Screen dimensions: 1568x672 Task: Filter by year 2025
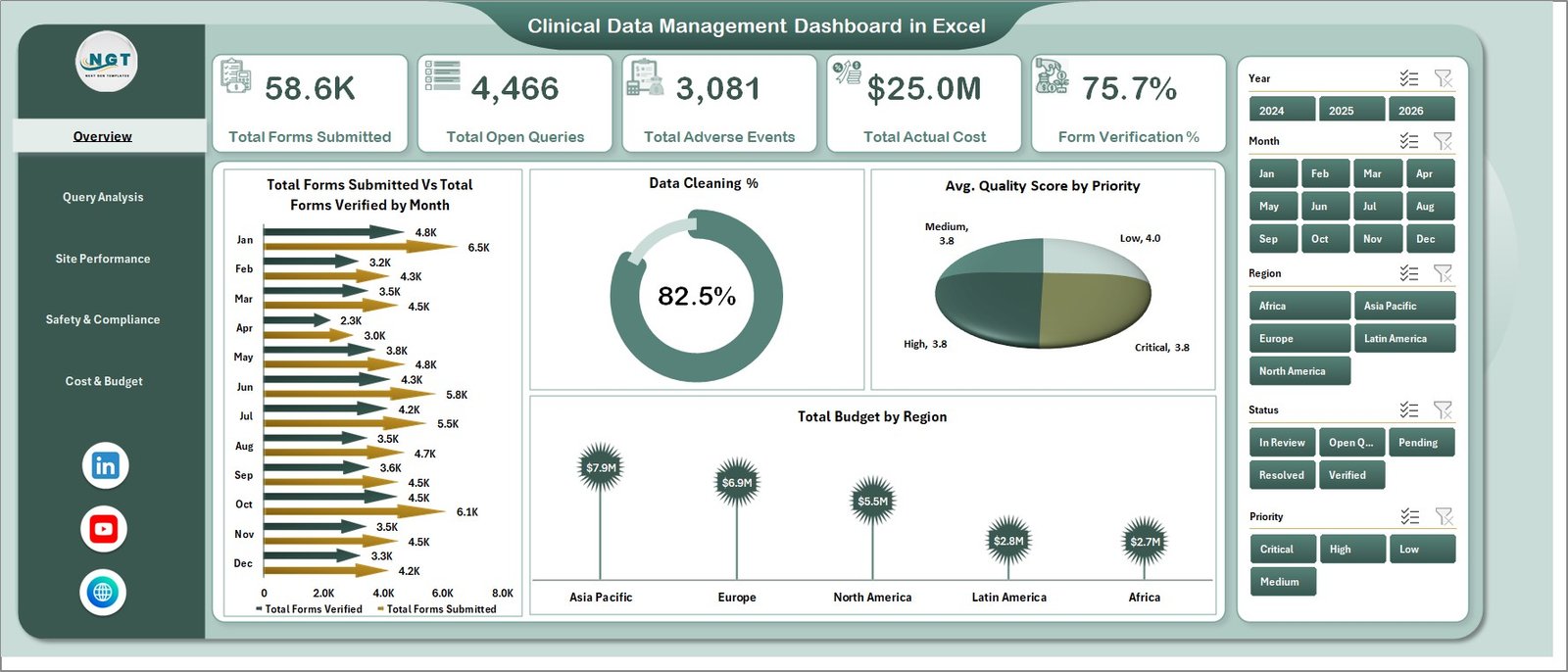[1351, 110]
